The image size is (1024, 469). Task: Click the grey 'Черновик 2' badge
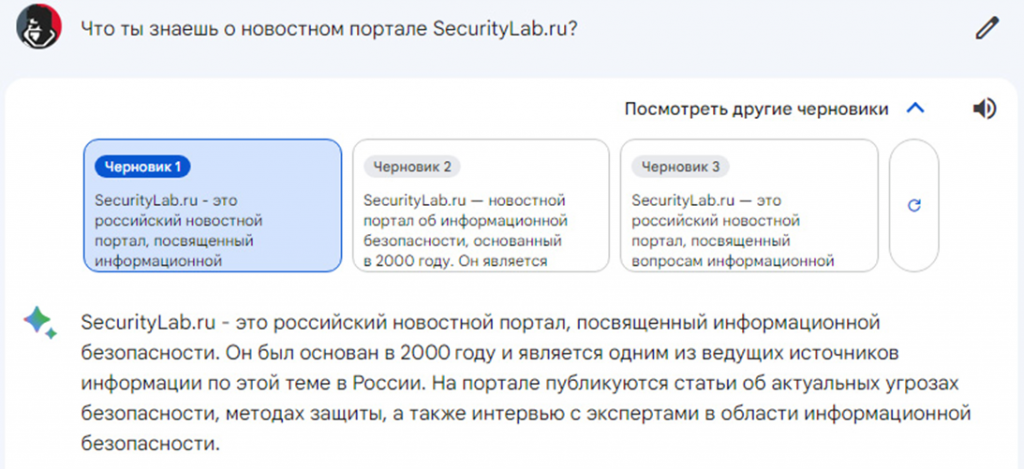coord(412,166)
